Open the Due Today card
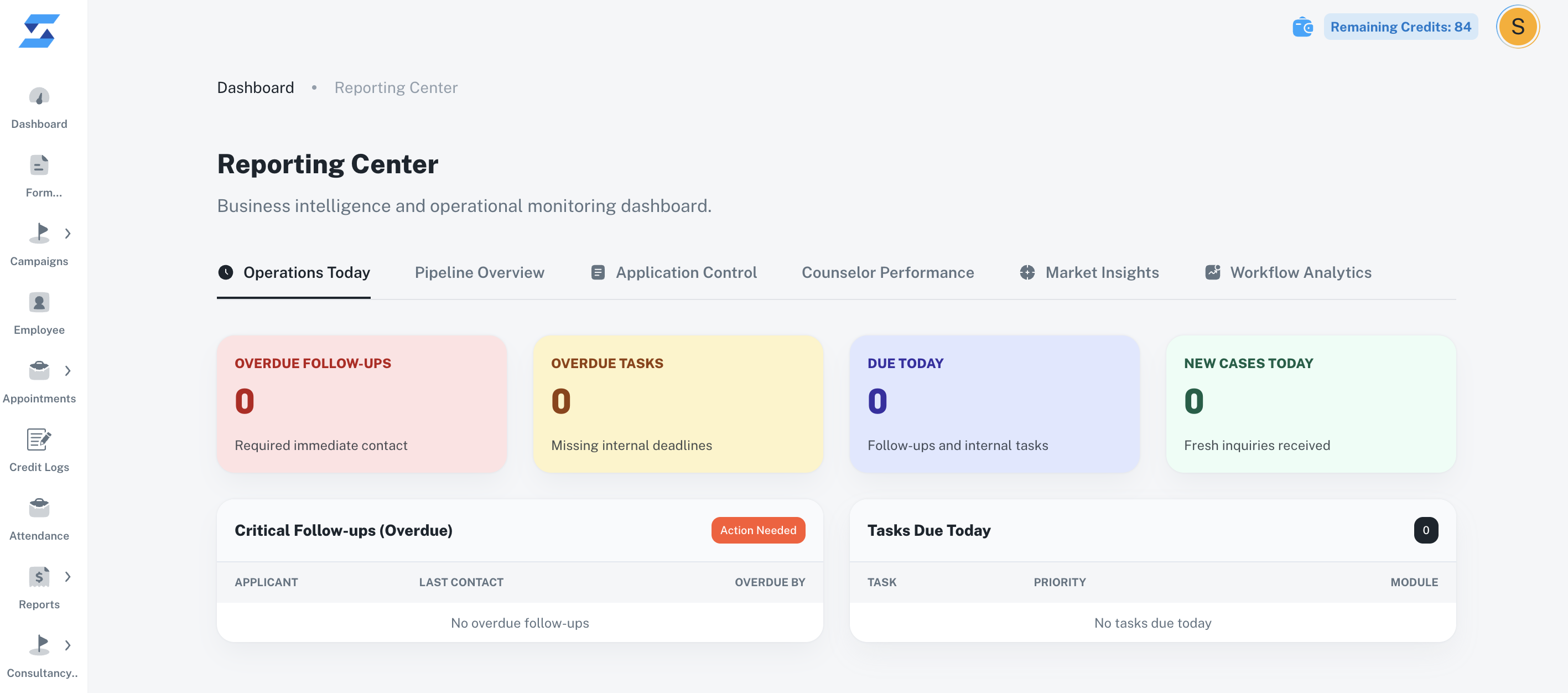Image resolution: width=1568 pixels, height=693 pixels. click(x=994, y=404)
